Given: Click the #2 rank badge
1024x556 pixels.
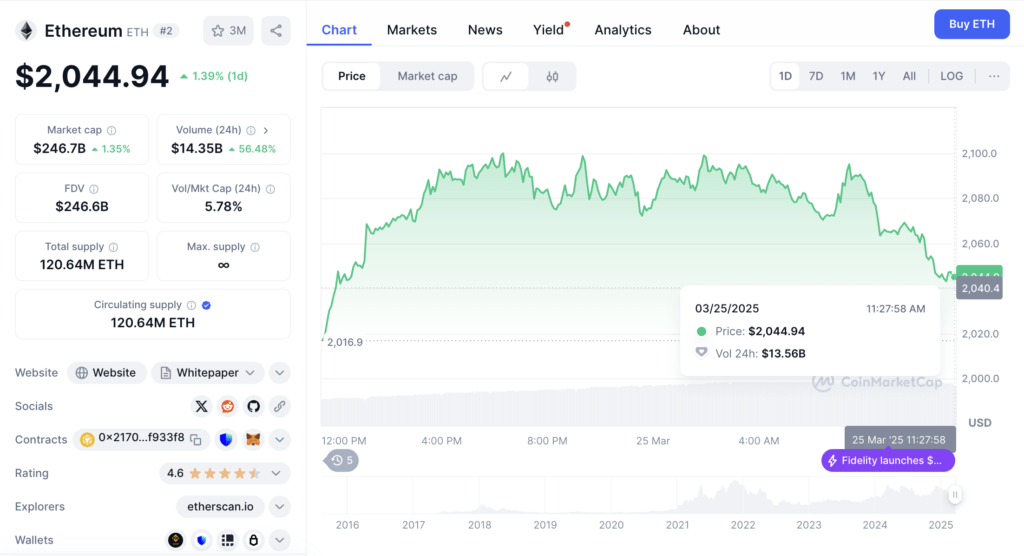Looking at the screenshot, I should pyautogui.click(x=167, y=31).
